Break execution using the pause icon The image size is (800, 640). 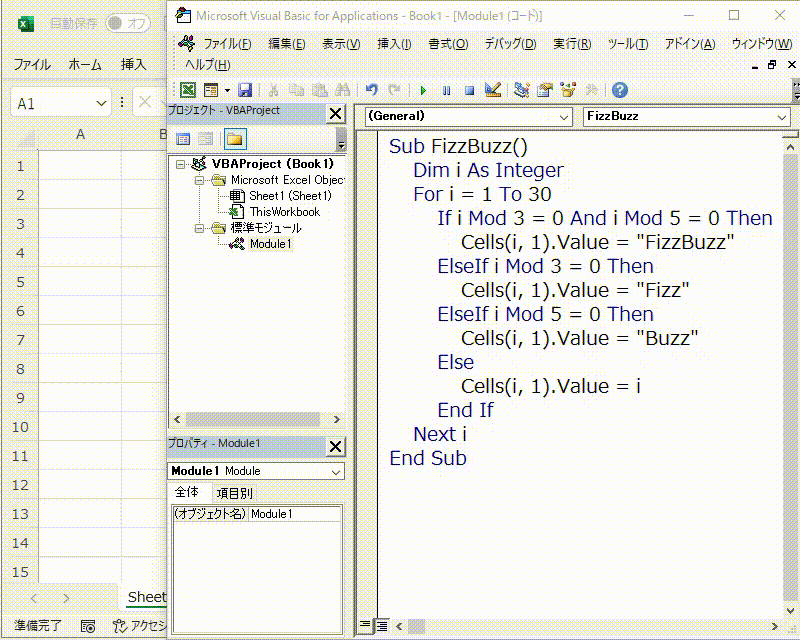click(447, 90)
